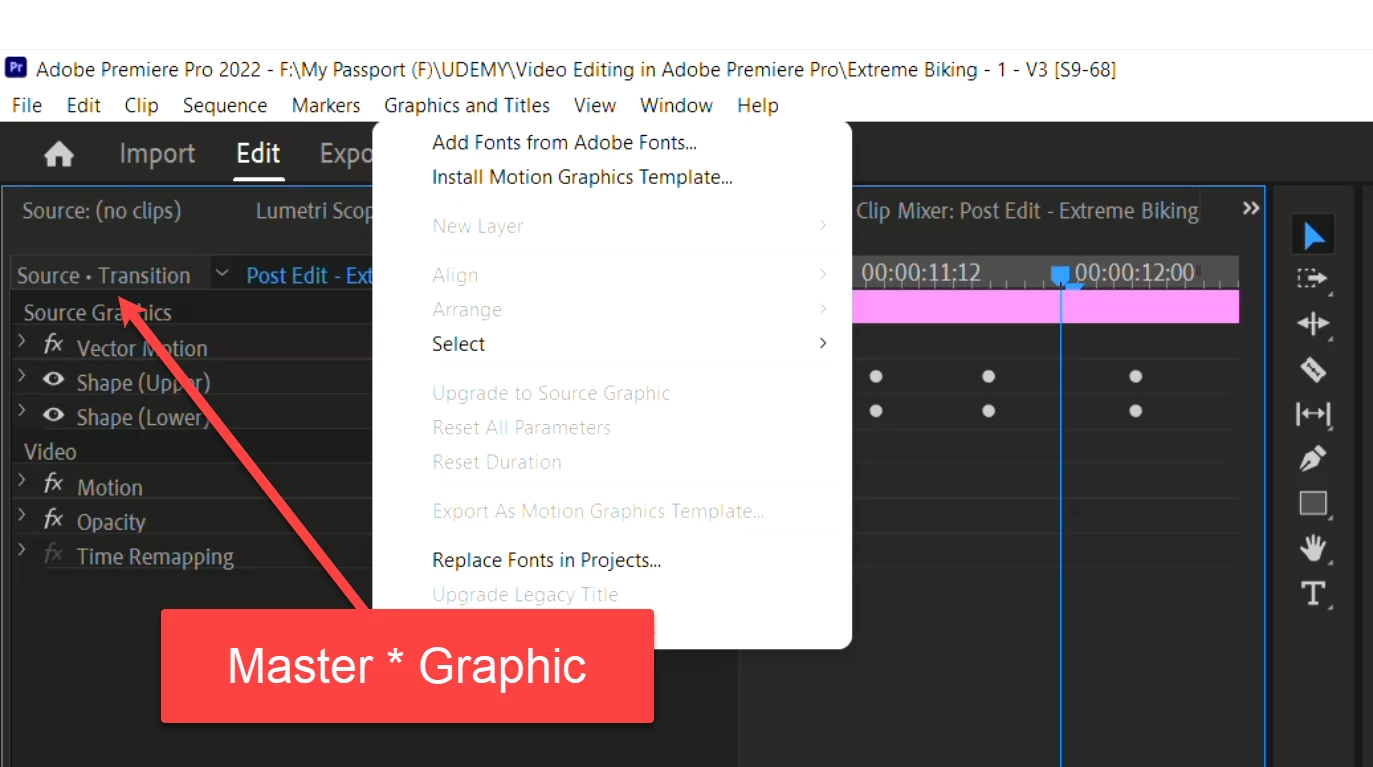The height and width of the screenshot is (767, 1373).
Task: Select the Track Select Forward tool
Action: click(1313, 279)
